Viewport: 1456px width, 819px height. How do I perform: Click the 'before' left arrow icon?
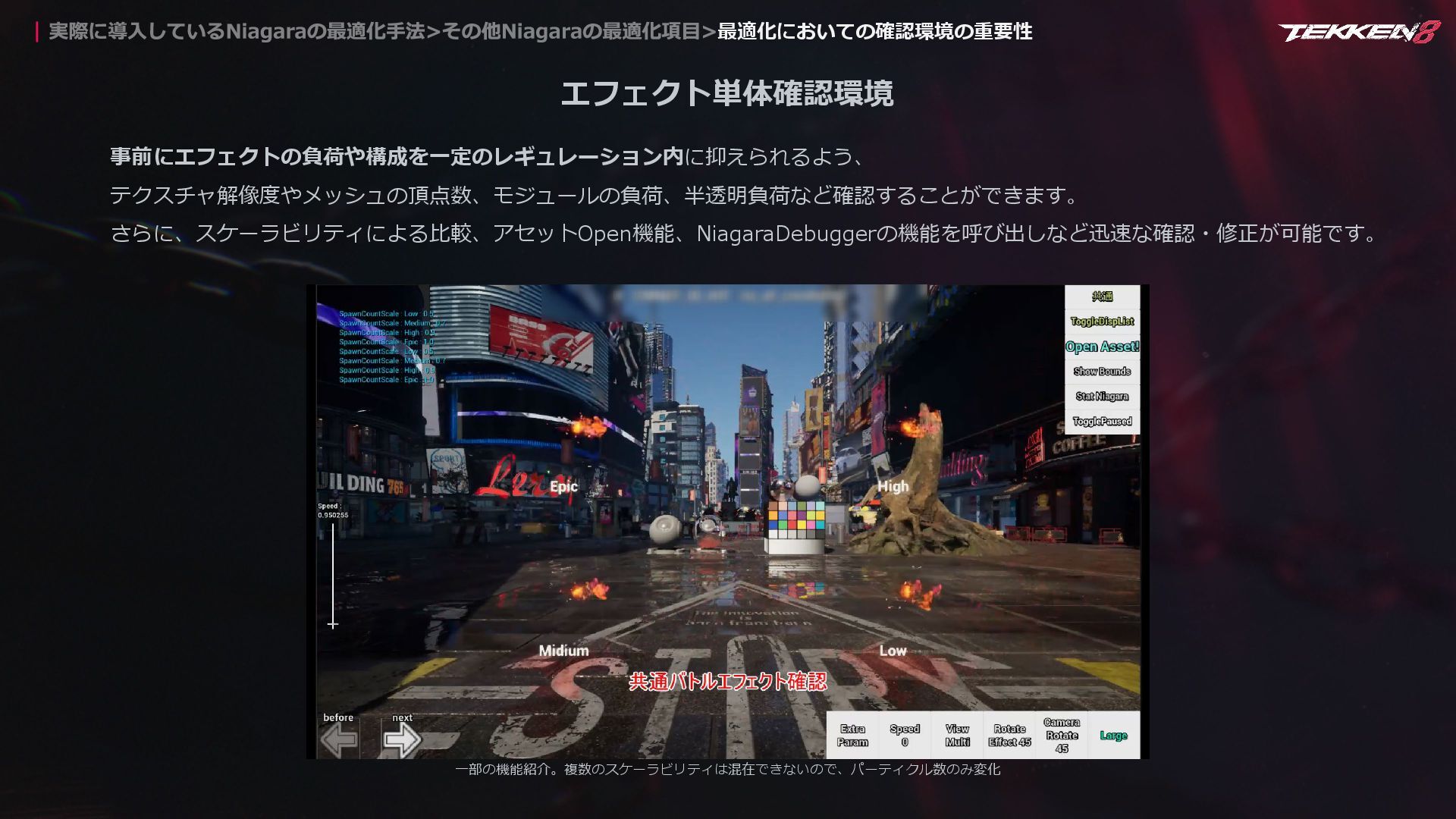click(x=339, y=739)
